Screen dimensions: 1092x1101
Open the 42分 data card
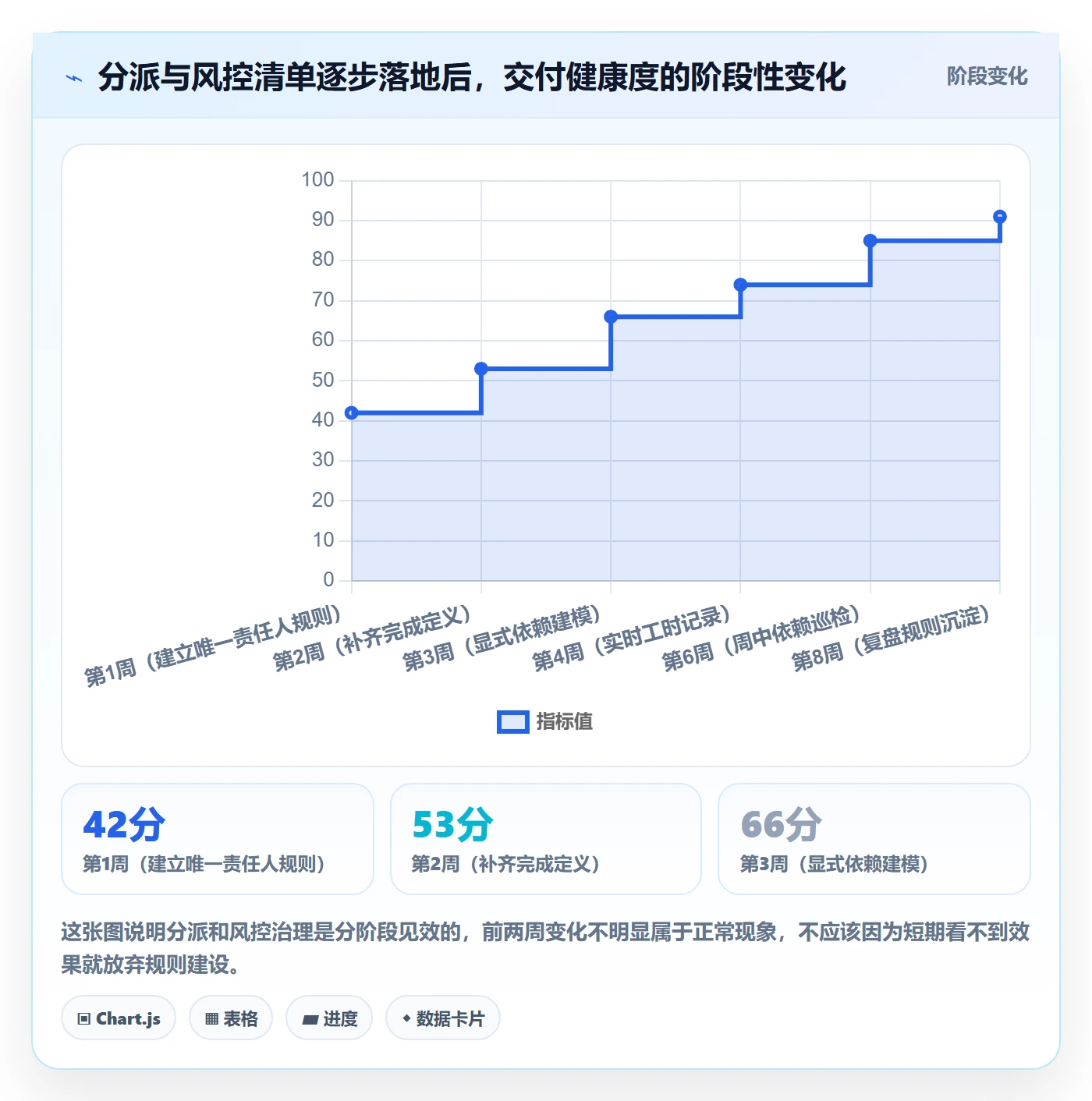tap(218, 839)
